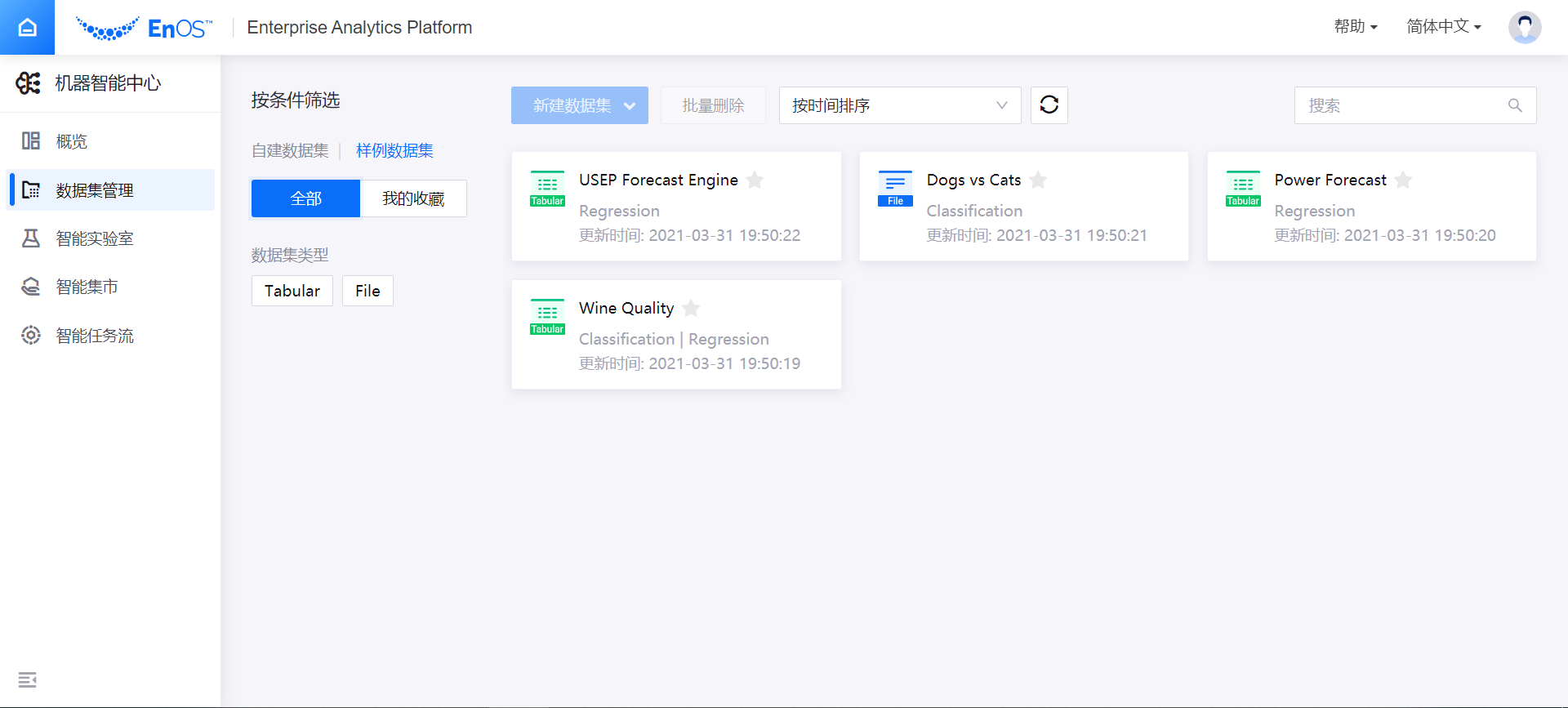
Task: Favorite USEP Forecast Engine with star
Action: tap(755, 180)
